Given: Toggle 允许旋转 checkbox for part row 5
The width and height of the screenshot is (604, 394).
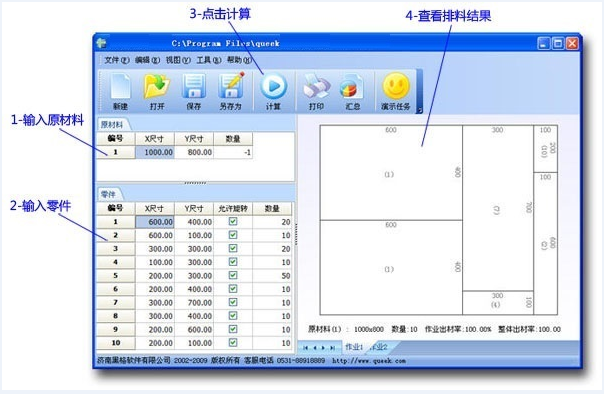Looking at the screenshot, I should tap(233, 275).
